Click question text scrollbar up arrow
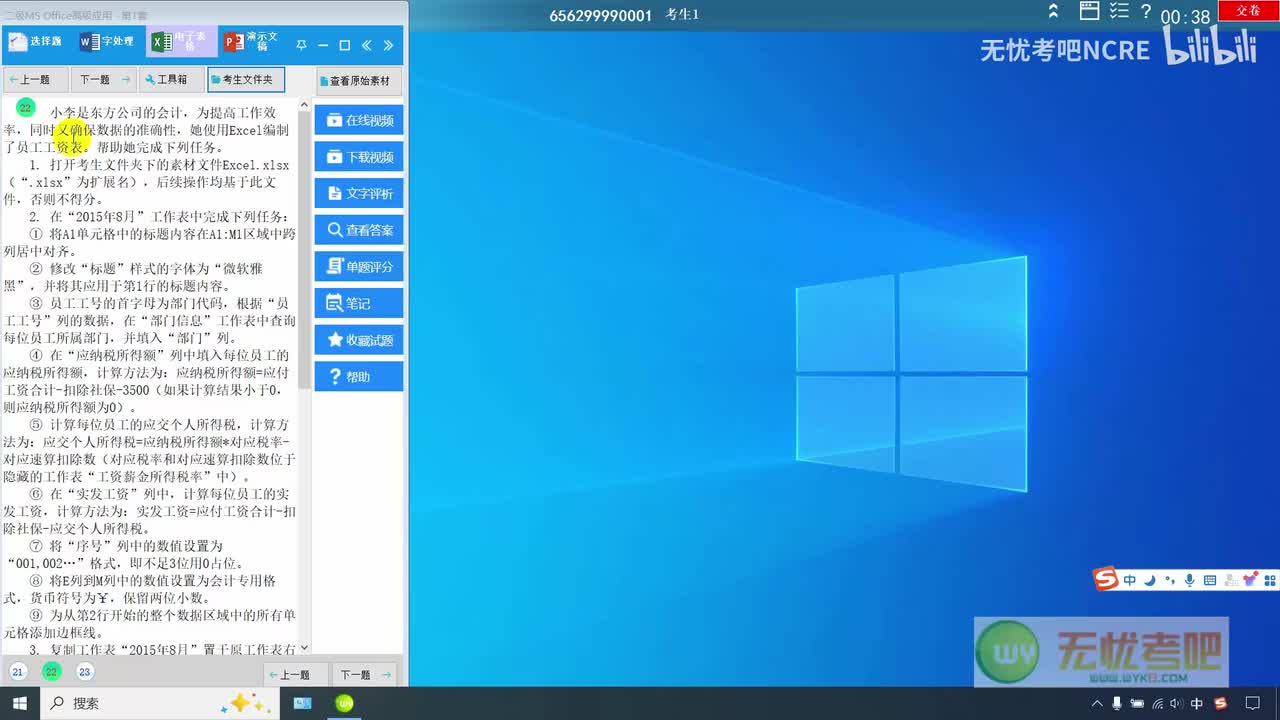 tap(304, 104)
